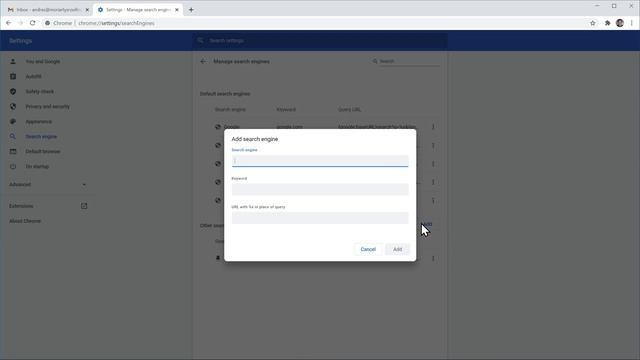The width and height of the screenshot is (640, 360).
Task: Expand the Advanced settings section
Action: (x=48, y=184)
